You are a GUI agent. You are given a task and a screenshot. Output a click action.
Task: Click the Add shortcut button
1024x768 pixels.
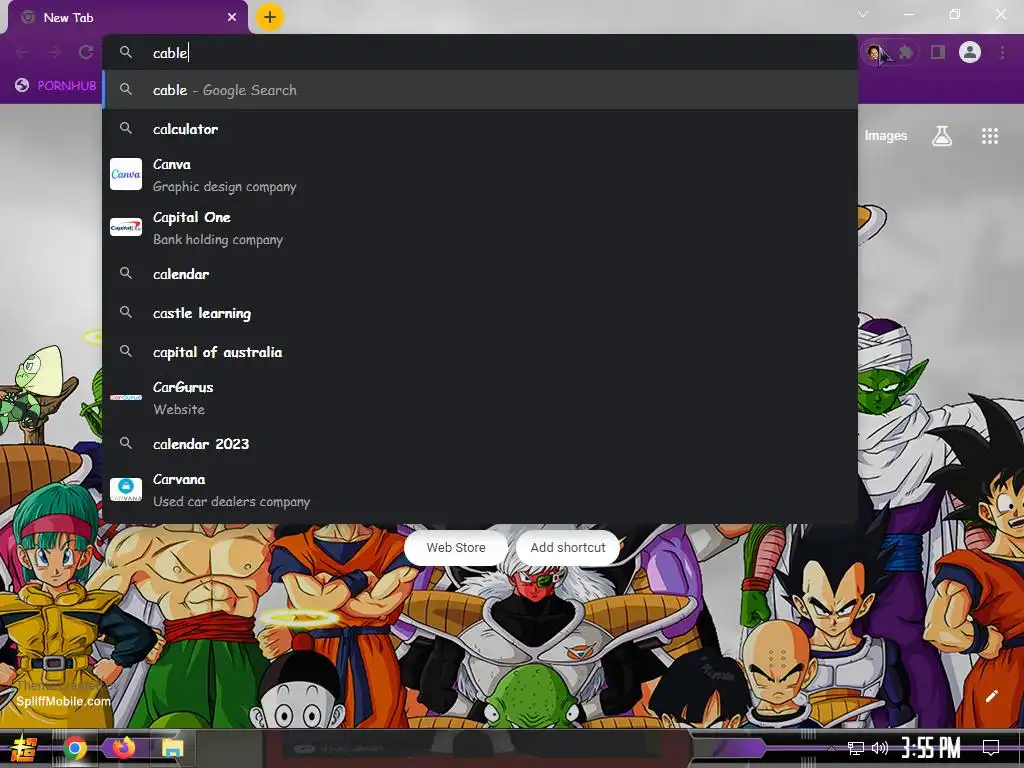(568, 547)
